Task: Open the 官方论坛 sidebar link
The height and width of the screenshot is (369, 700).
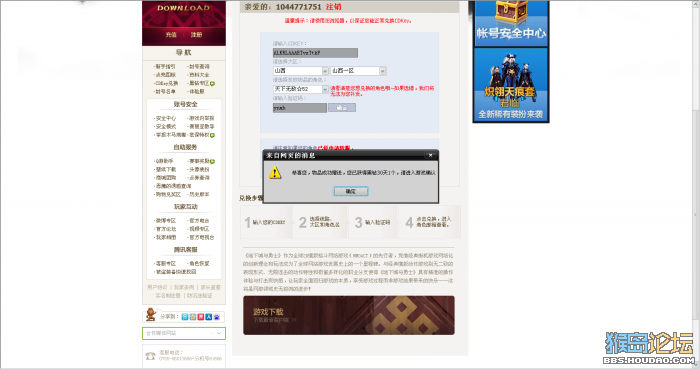Action: (x=166, y=229)
